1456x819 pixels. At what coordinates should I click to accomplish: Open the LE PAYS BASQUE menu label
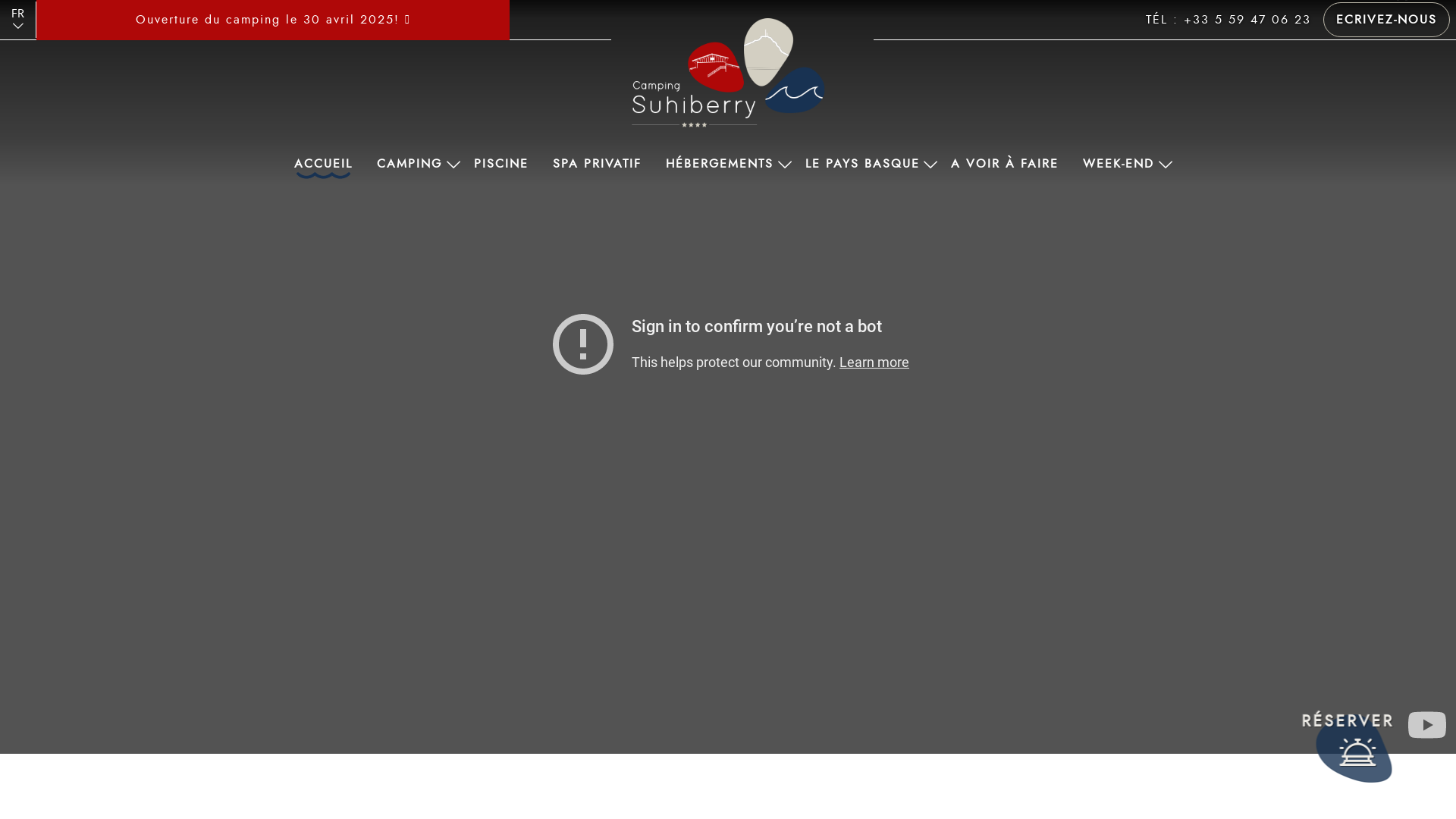[x=861, y=164]
